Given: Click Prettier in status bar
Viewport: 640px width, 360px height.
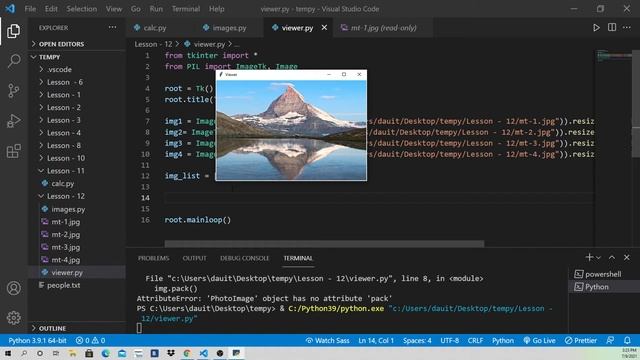Looking at the screenshot, I should click(x=580, y=340).
